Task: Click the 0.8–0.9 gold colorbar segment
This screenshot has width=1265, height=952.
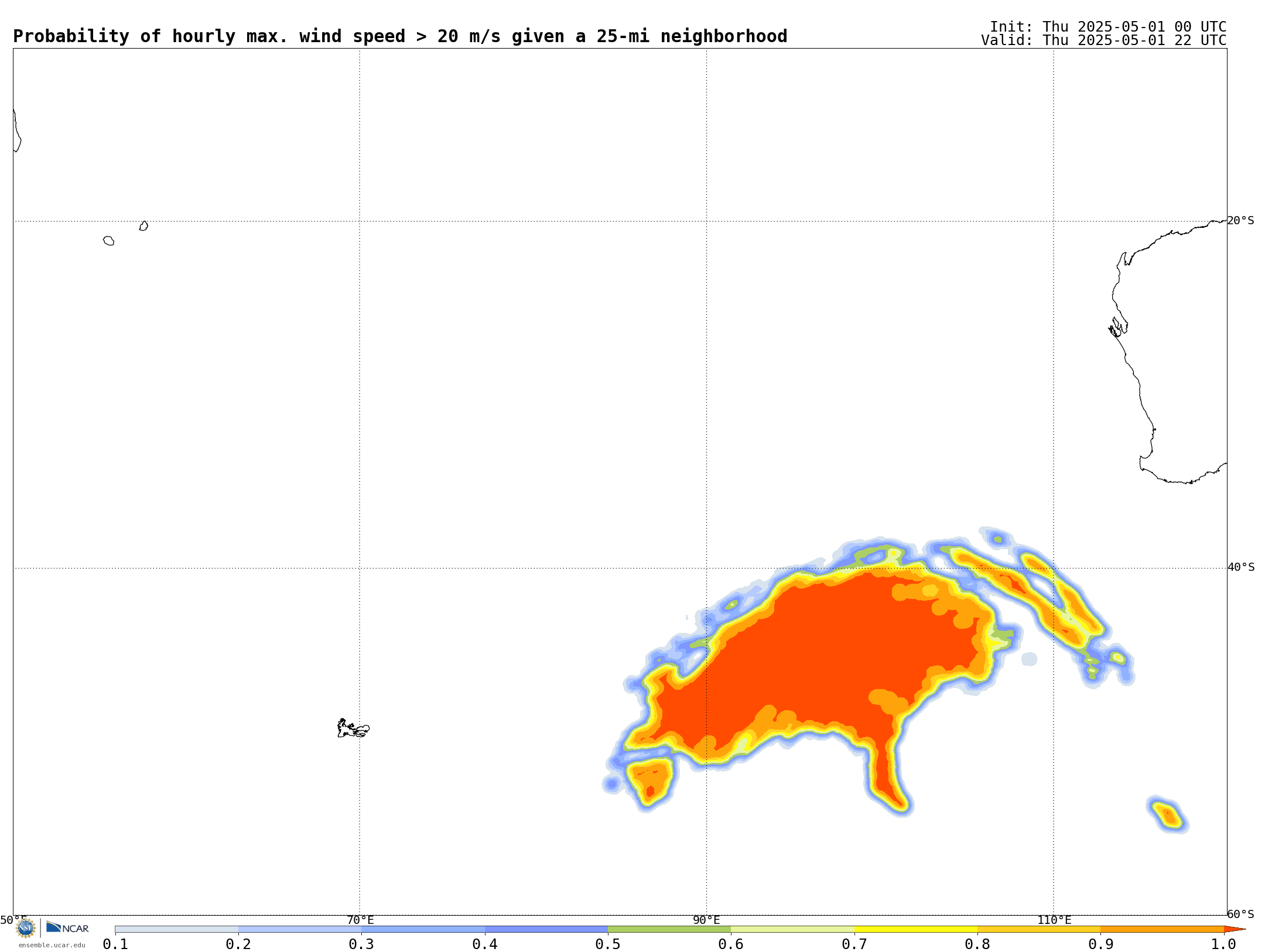Action: click(1039, 929)
